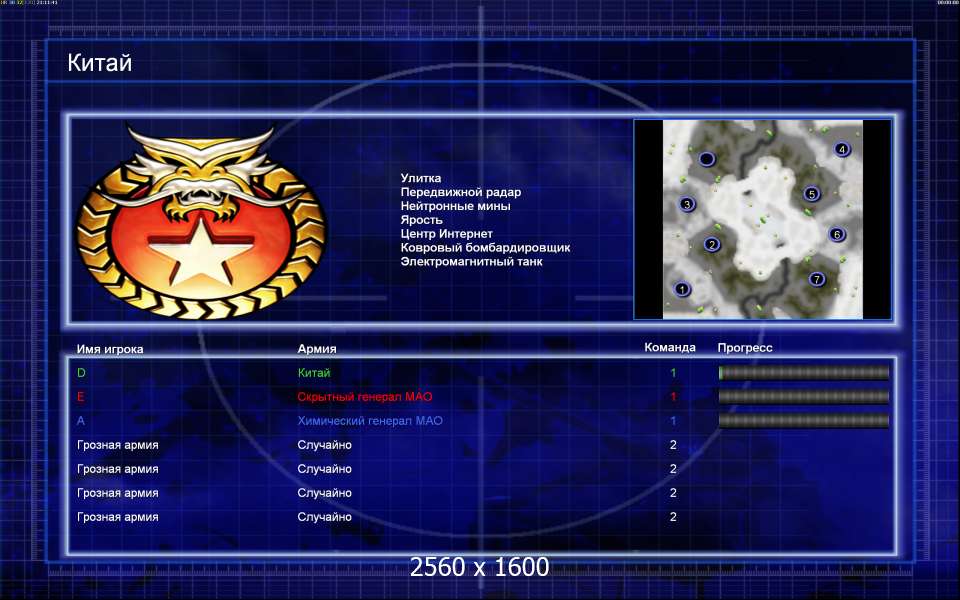Select start position marker 6 on minimap
Viewport: 960px width, 600px height.
(x=837, y=234)
